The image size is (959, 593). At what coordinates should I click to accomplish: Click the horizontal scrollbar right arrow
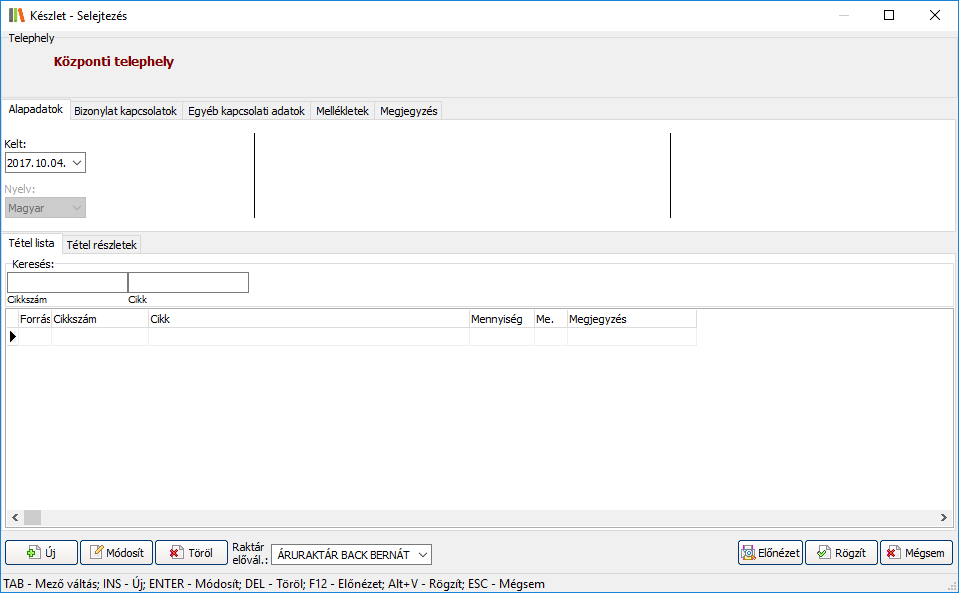(x=944, y=517)
